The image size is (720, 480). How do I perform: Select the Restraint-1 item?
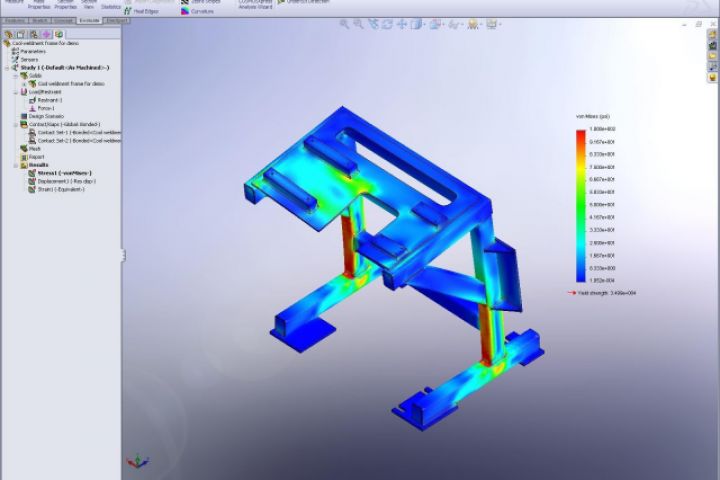[45, 100]
